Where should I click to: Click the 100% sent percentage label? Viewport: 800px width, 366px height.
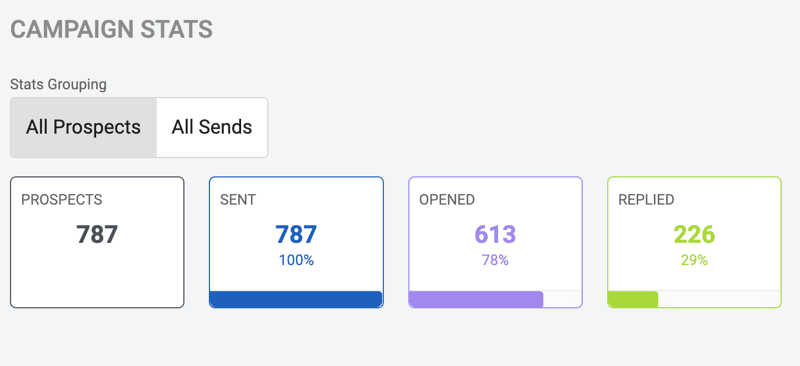tap(296, 260)
